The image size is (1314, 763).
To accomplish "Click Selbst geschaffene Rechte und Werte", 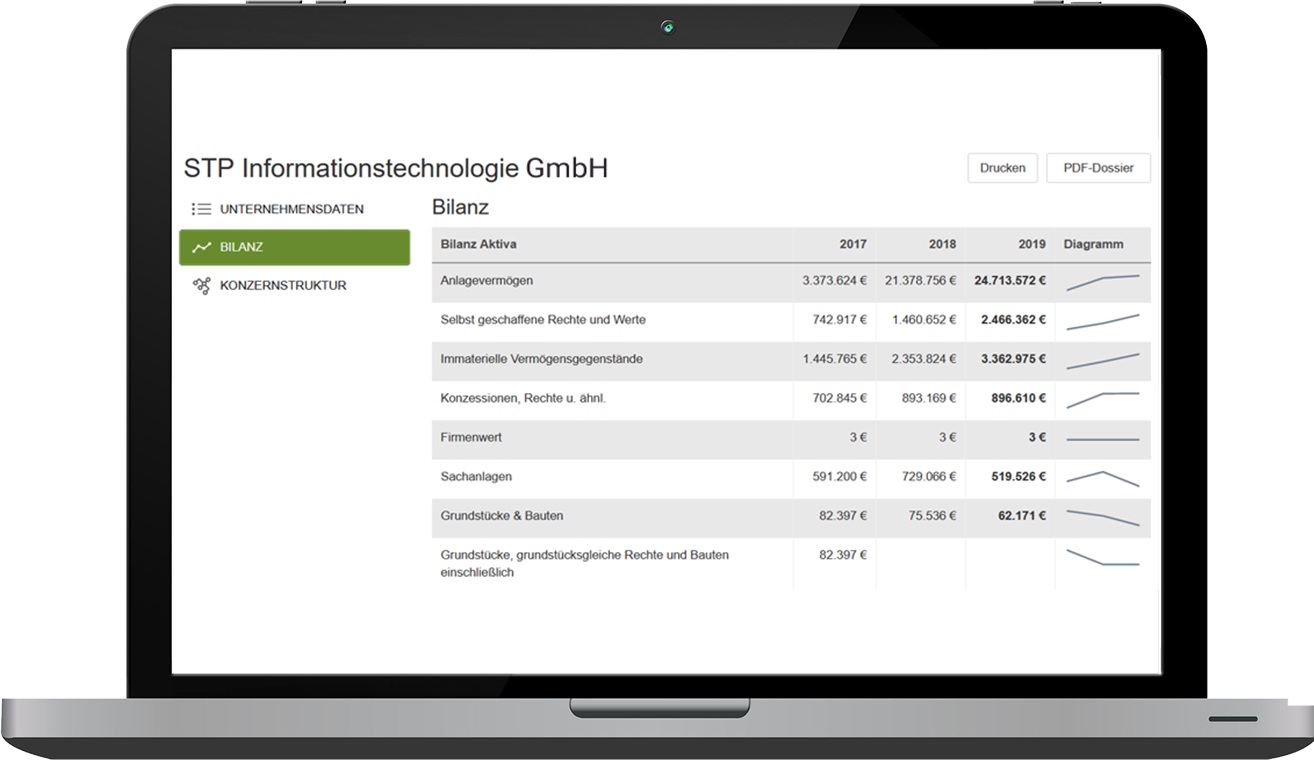I will point(543,320).
